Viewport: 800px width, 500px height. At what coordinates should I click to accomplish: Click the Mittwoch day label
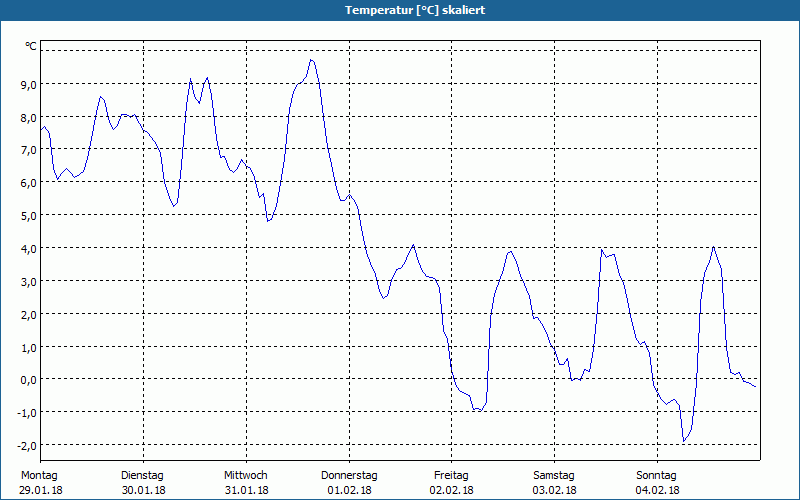[x=246, y=476]
